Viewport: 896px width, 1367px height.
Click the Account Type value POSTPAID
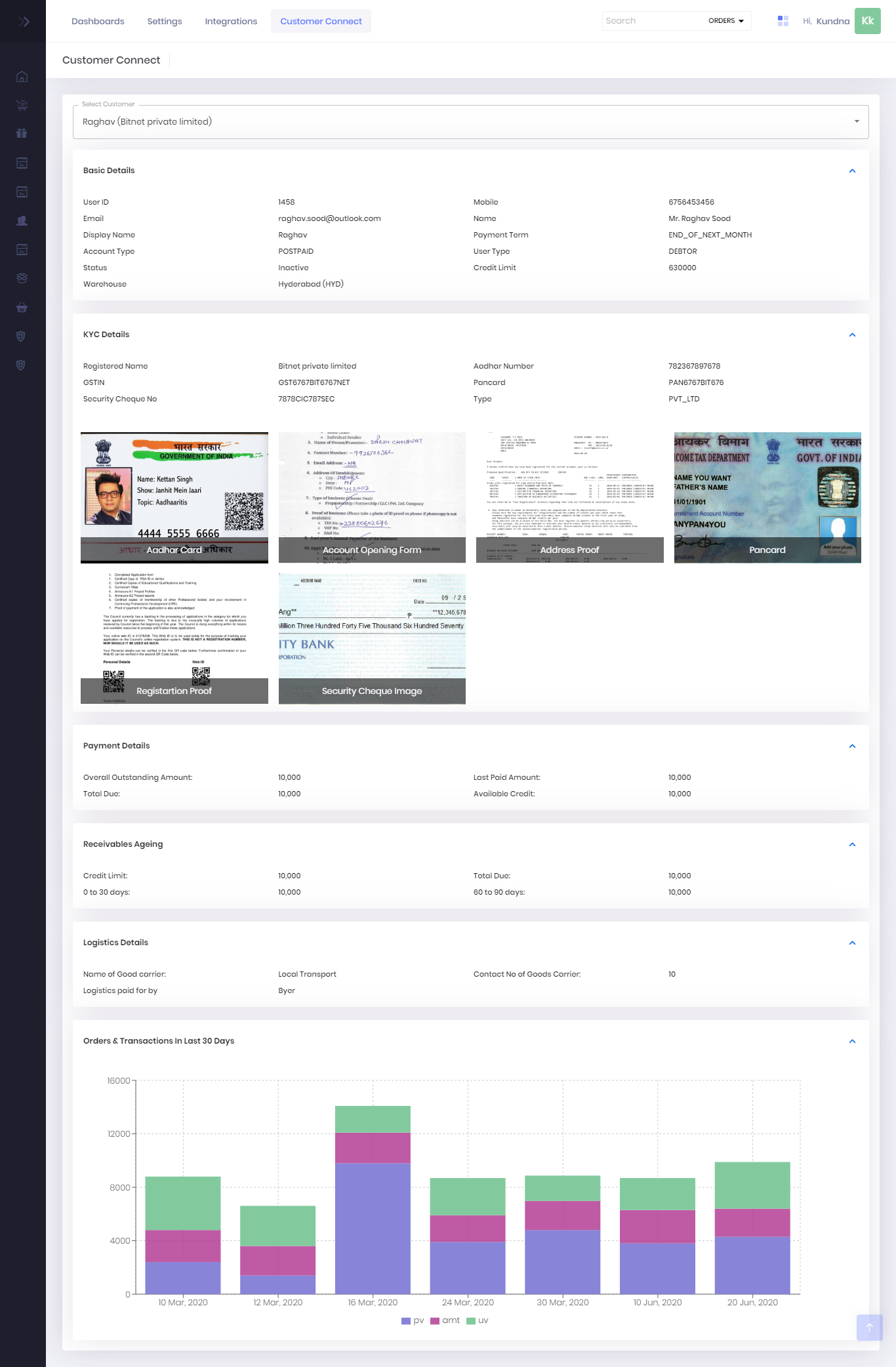coord(296,251)
